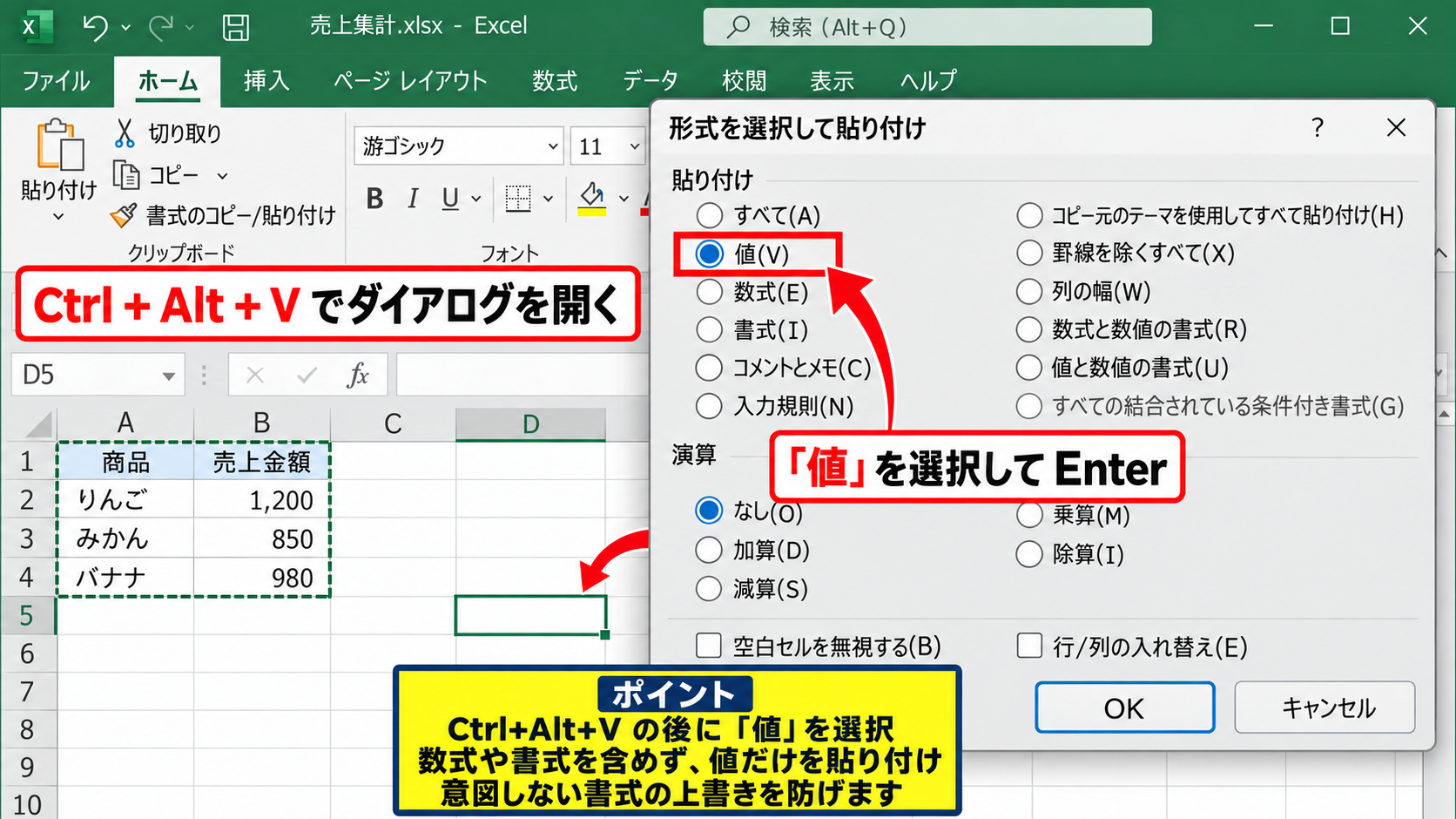
Task: Enable 空白セルを無視する(B) checkbox
Action: pyautogui.click(x=709, y=646)
